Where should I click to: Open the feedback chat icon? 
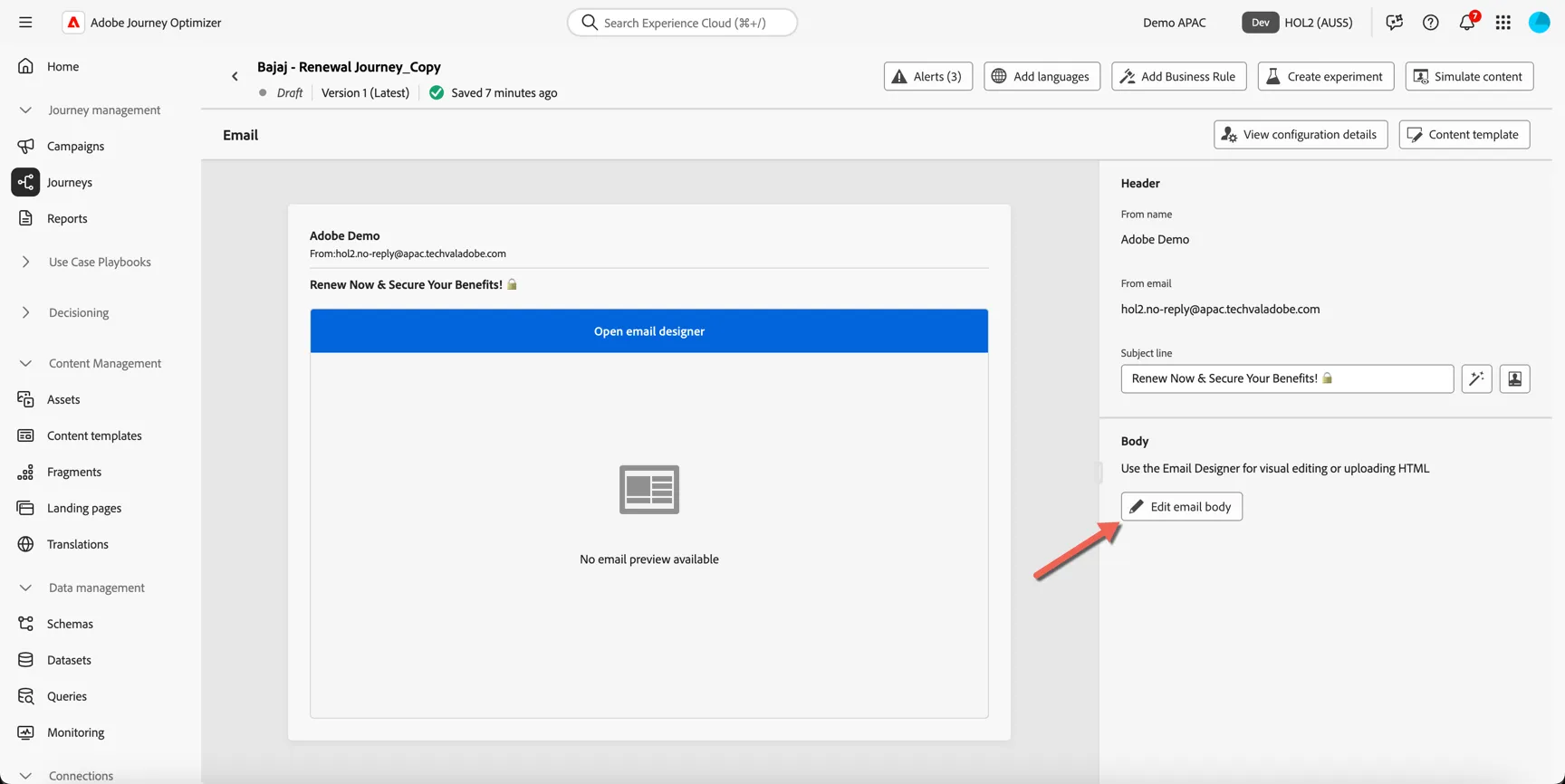[x=1394, y=23]
